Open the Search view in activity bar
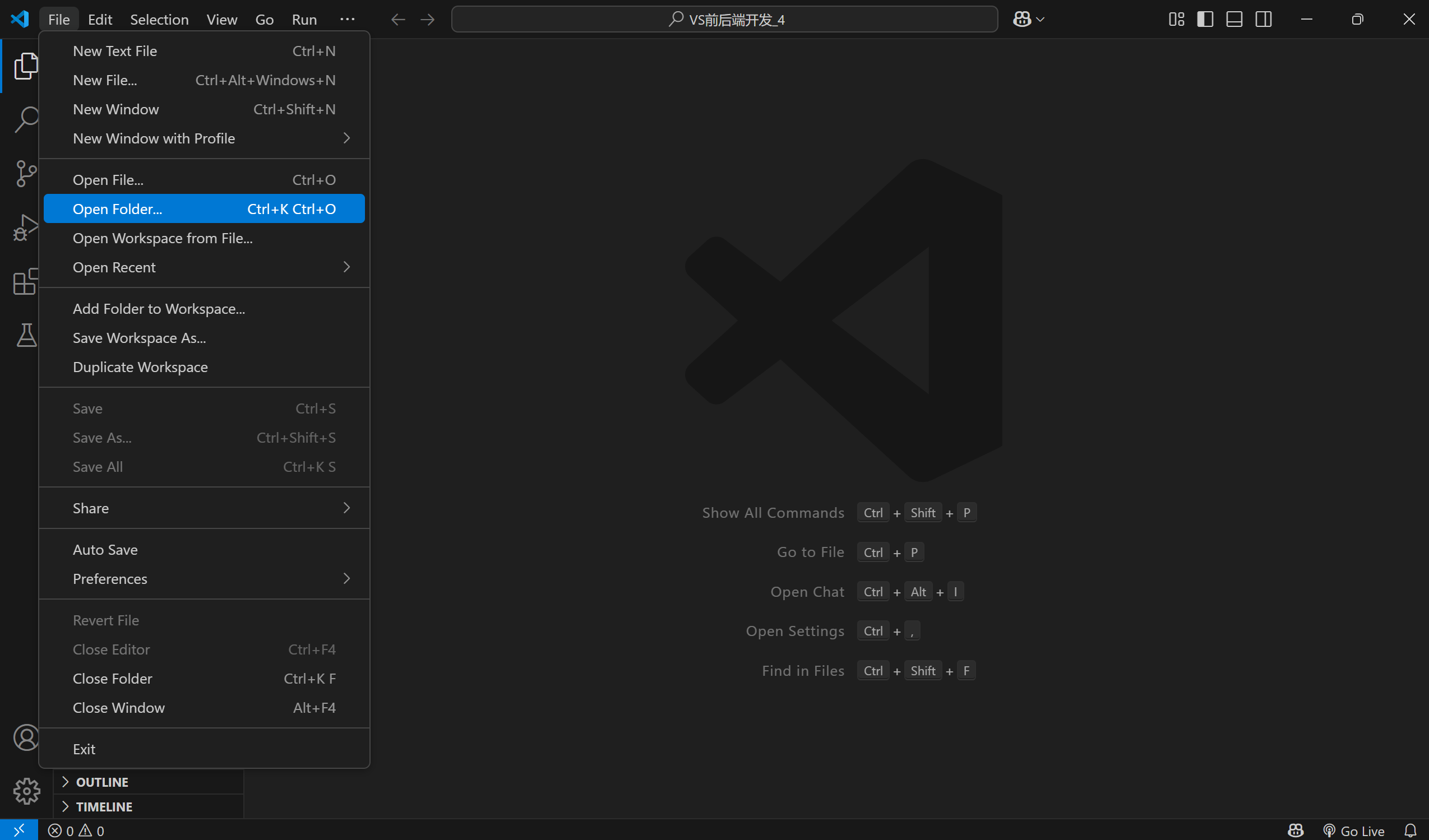Viewport: 1429px width, 840px height. click(26, 119)
